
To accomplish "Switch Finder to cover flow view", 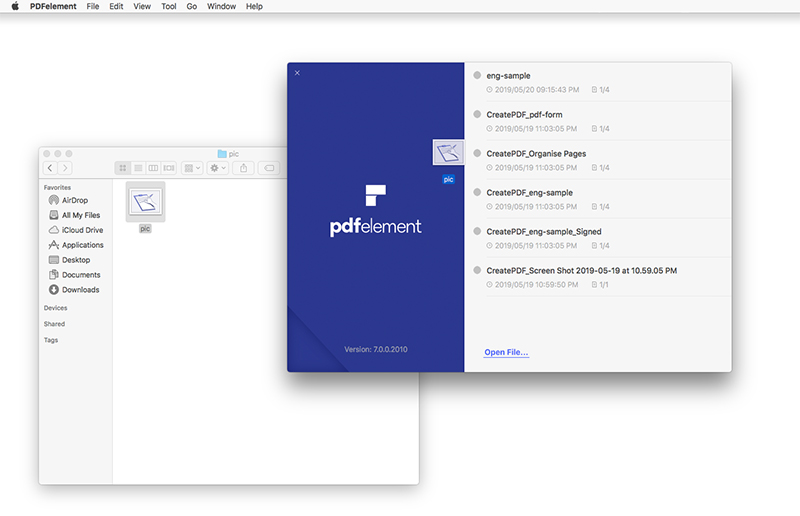I will click(x=169, y=168).
